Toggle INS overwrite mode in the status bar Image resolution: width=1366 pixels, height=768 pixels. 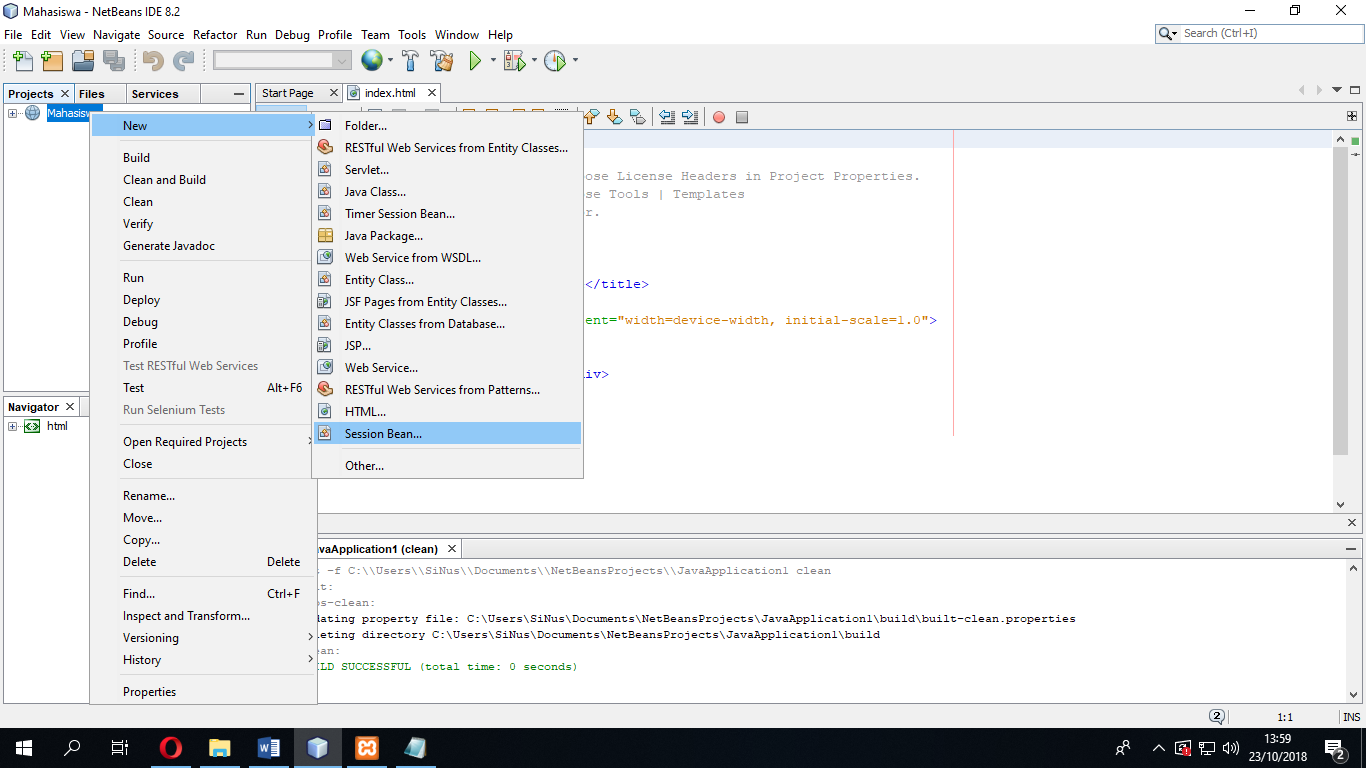point(1351,716)
